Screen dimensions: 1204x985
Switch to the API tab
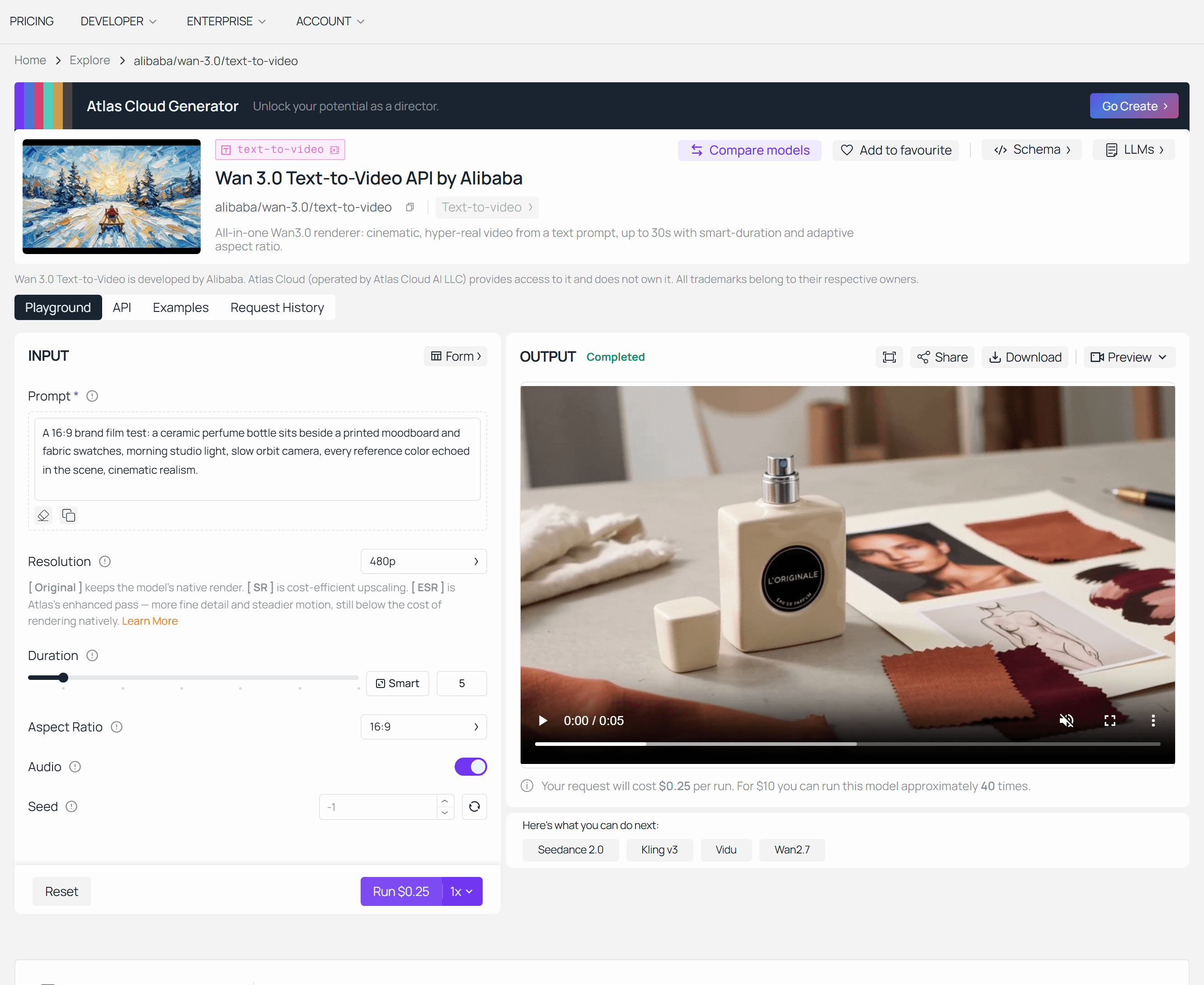[122, 307]
